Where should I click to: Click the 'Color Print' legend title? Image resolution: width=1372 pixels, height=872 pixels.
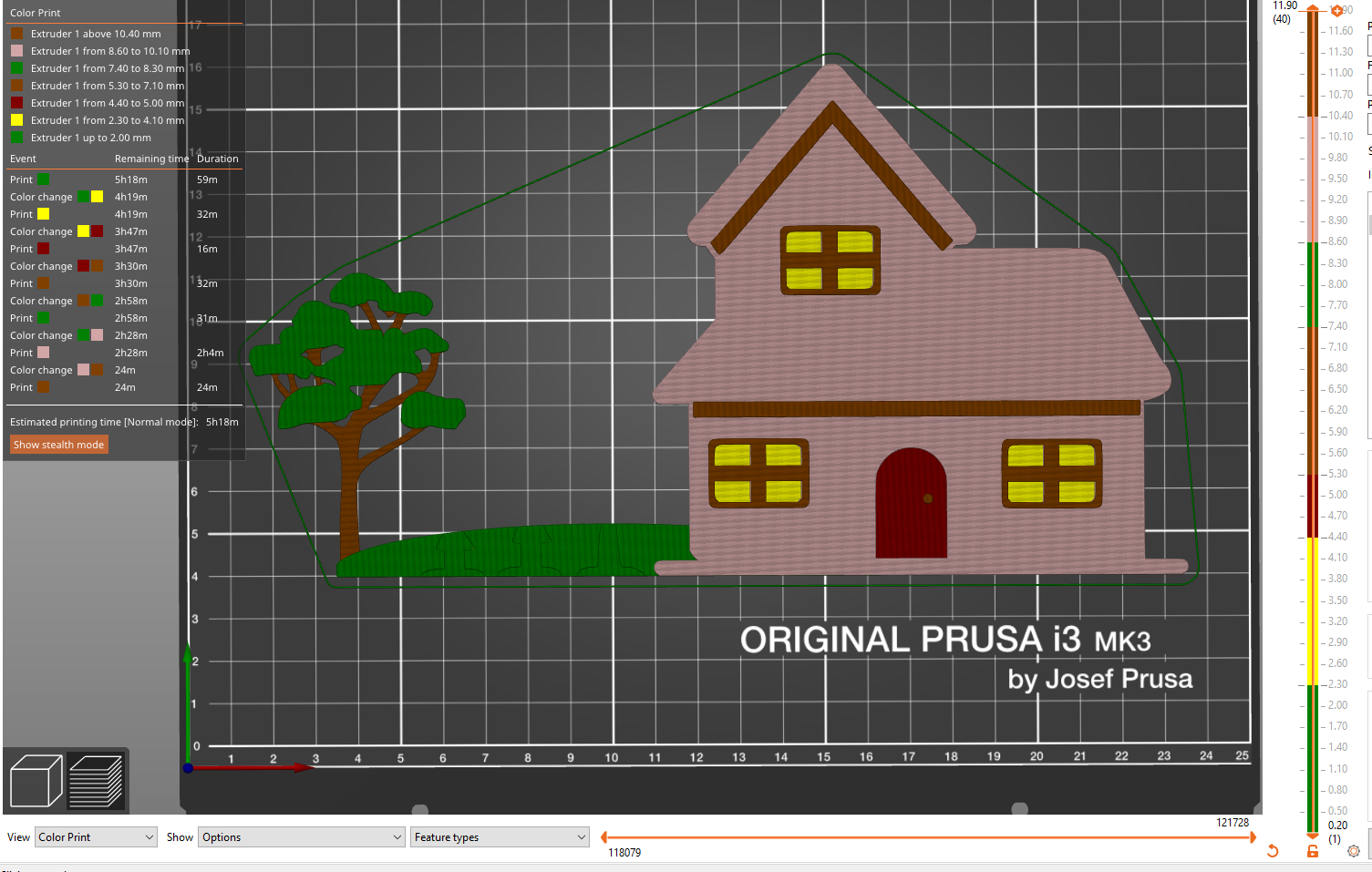point(36,13)
